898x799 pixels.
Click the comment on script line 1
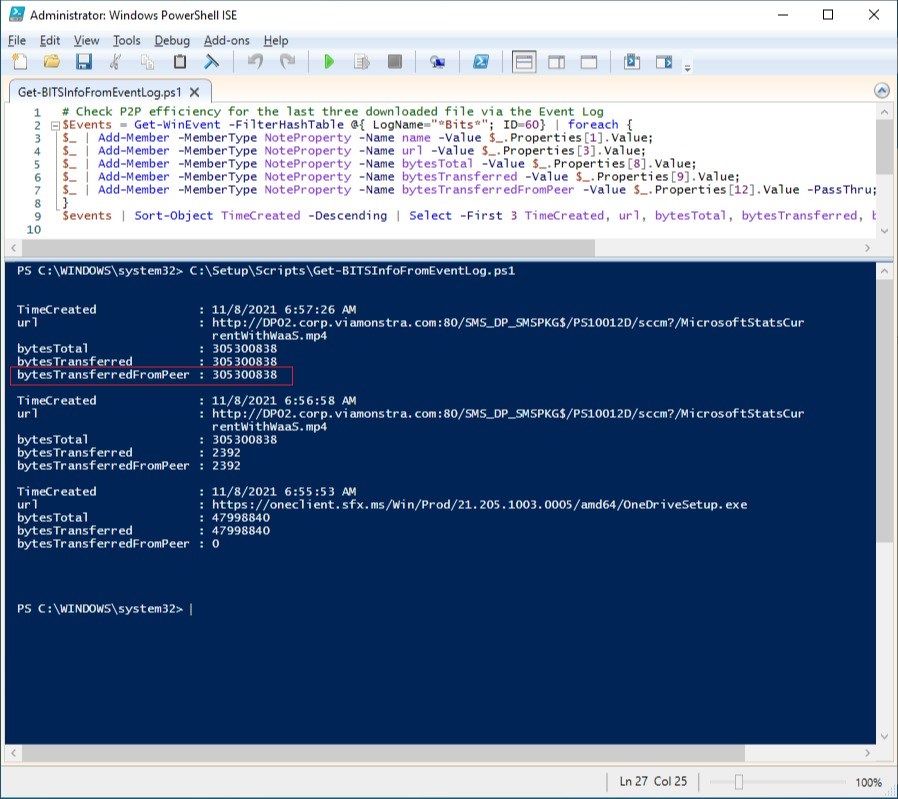click(333, 111)
